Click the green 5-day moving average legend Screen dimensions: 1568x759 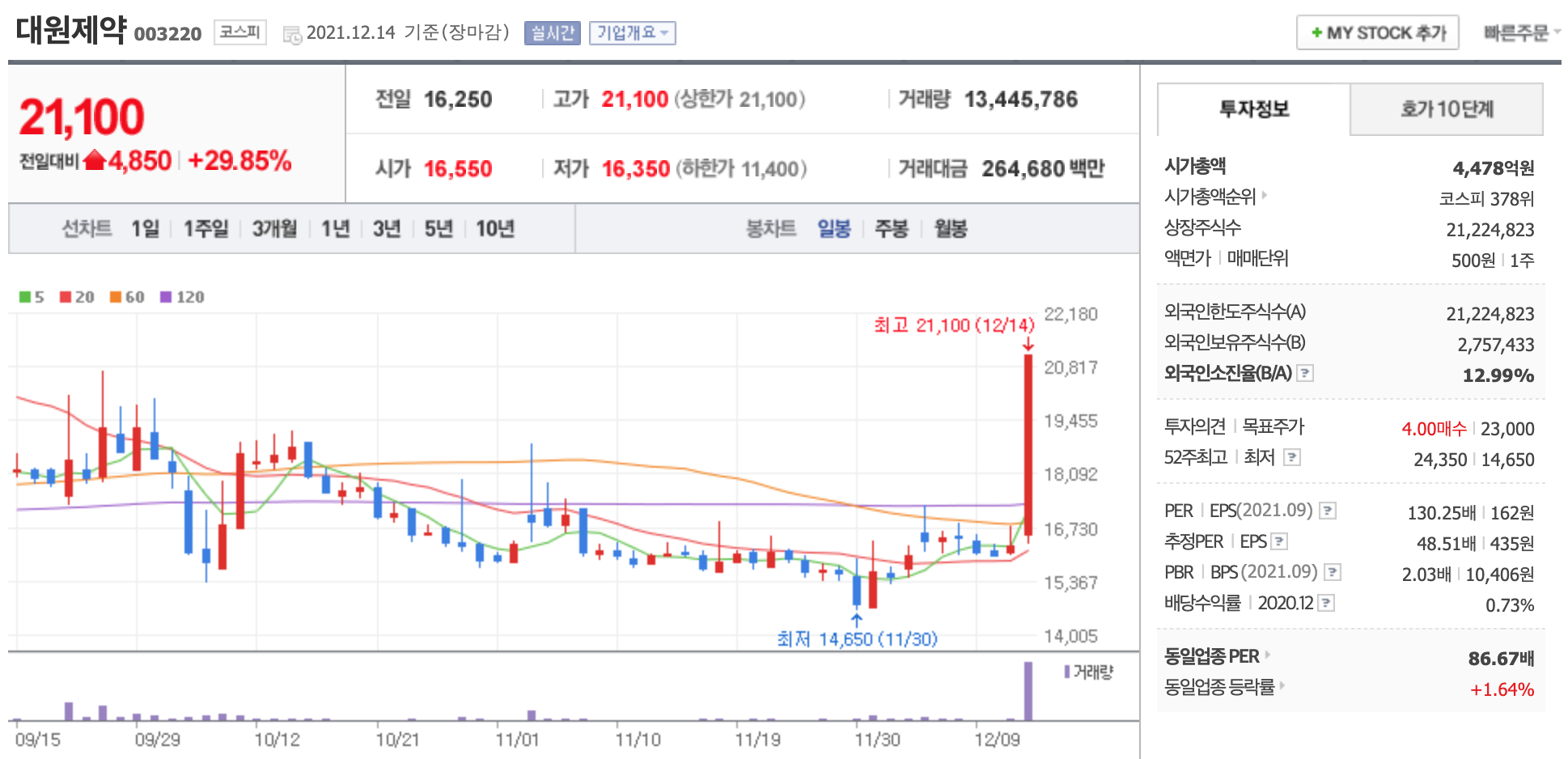coord(32,297)
